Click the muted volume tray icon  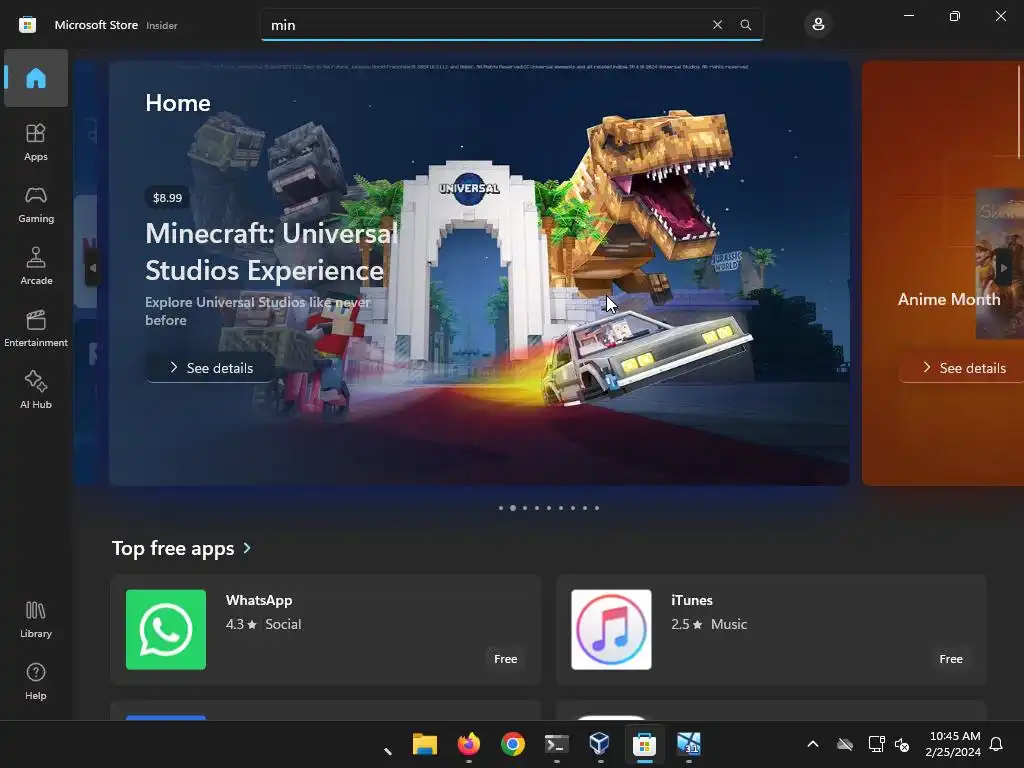coord(902,744)
